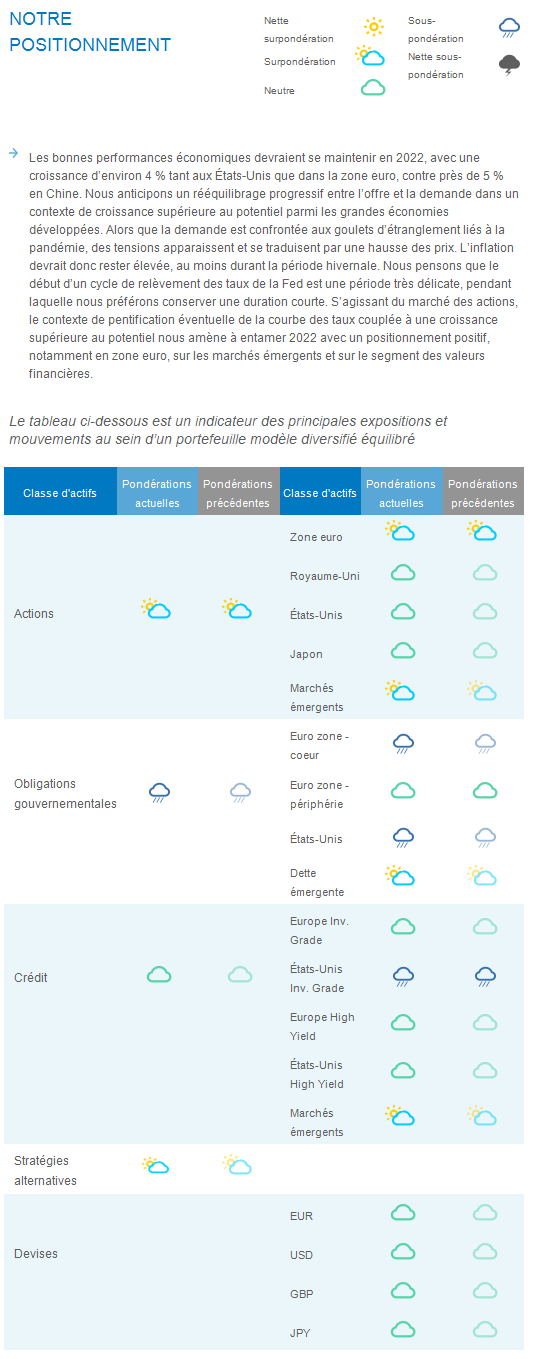Click Actions current weighting sun-cloud icon
Screen dimensions: 542x1359
coord(156,608)
